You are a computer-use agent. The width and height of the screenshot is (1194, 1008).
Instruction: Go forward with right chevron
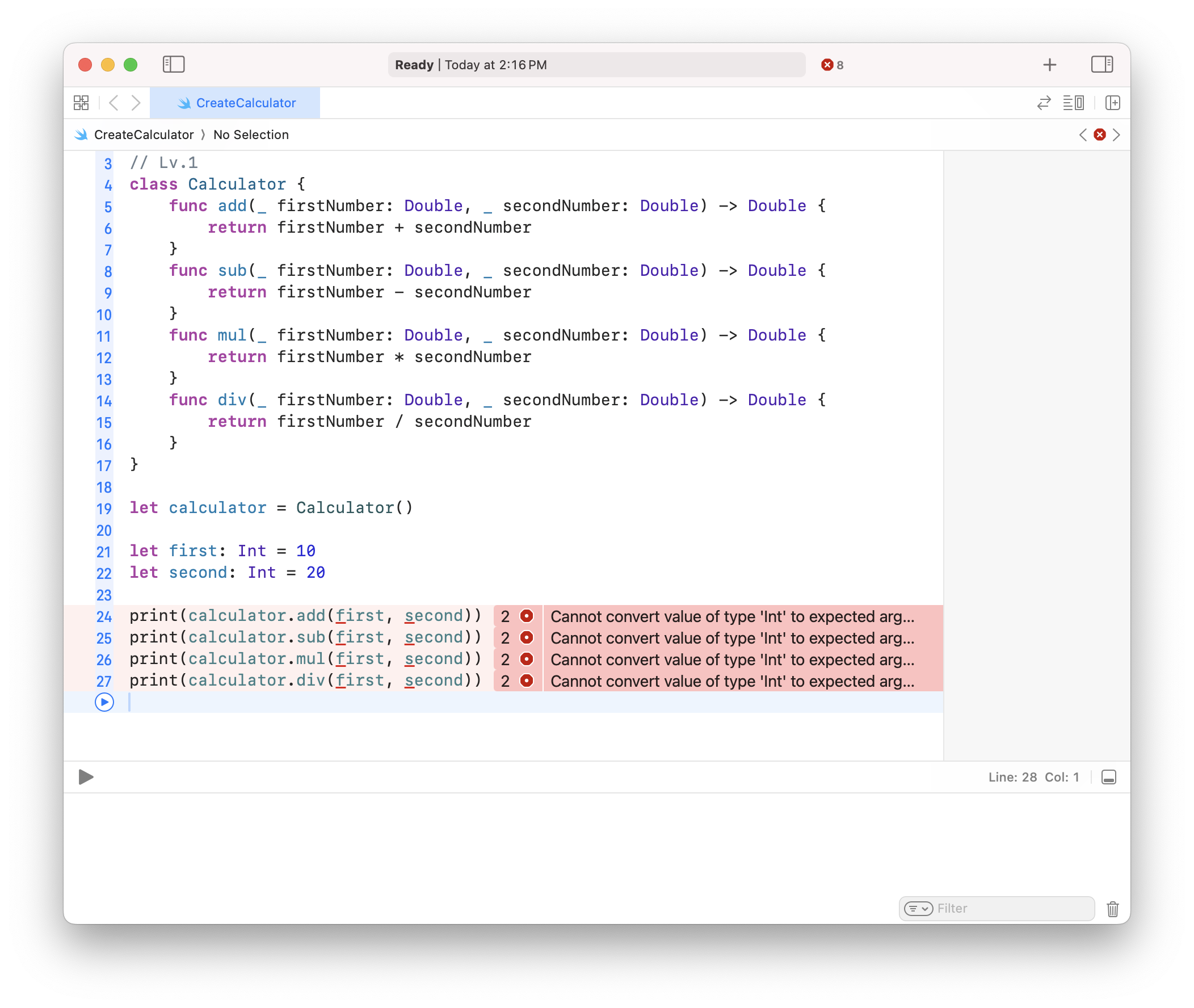pos(136,103)
